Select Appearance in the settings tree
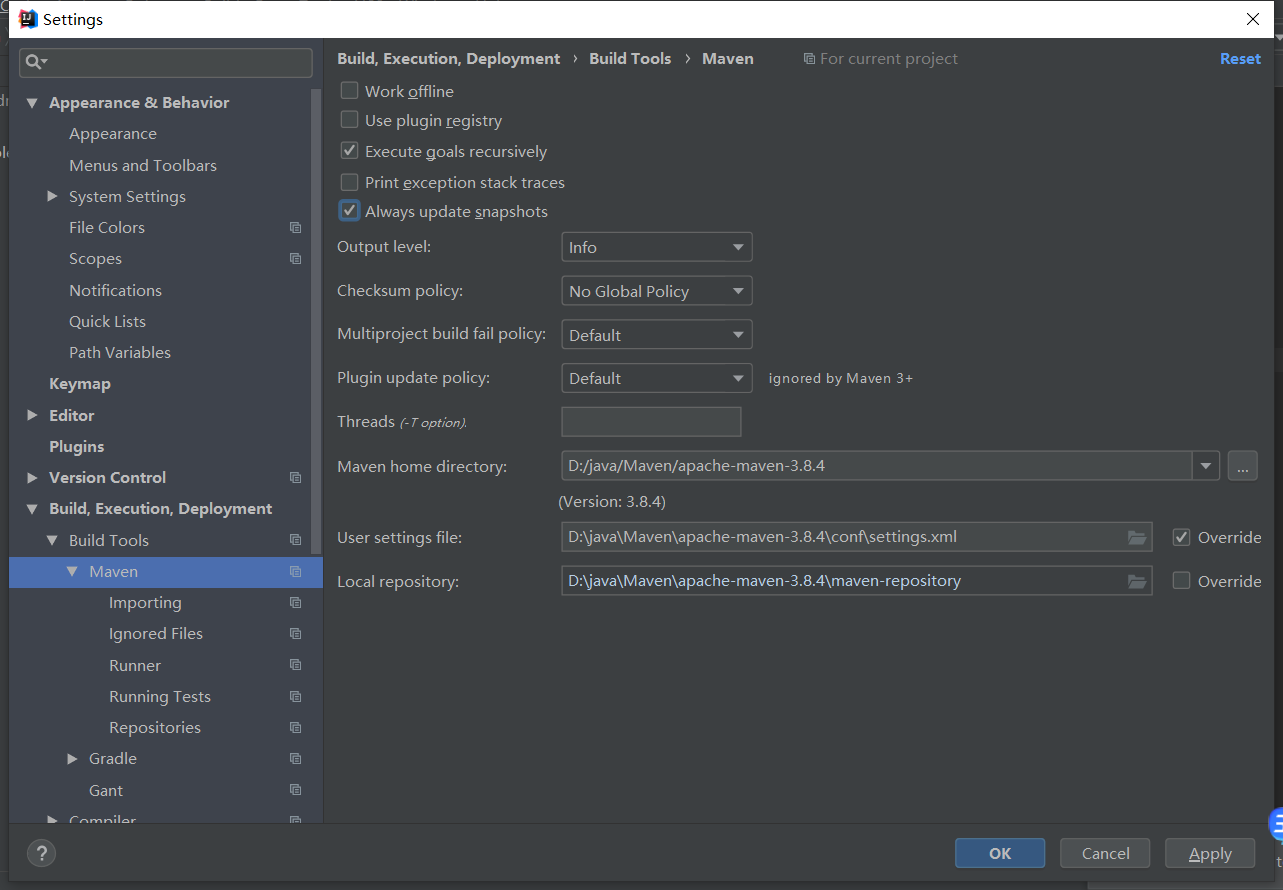 coord(112,134)
